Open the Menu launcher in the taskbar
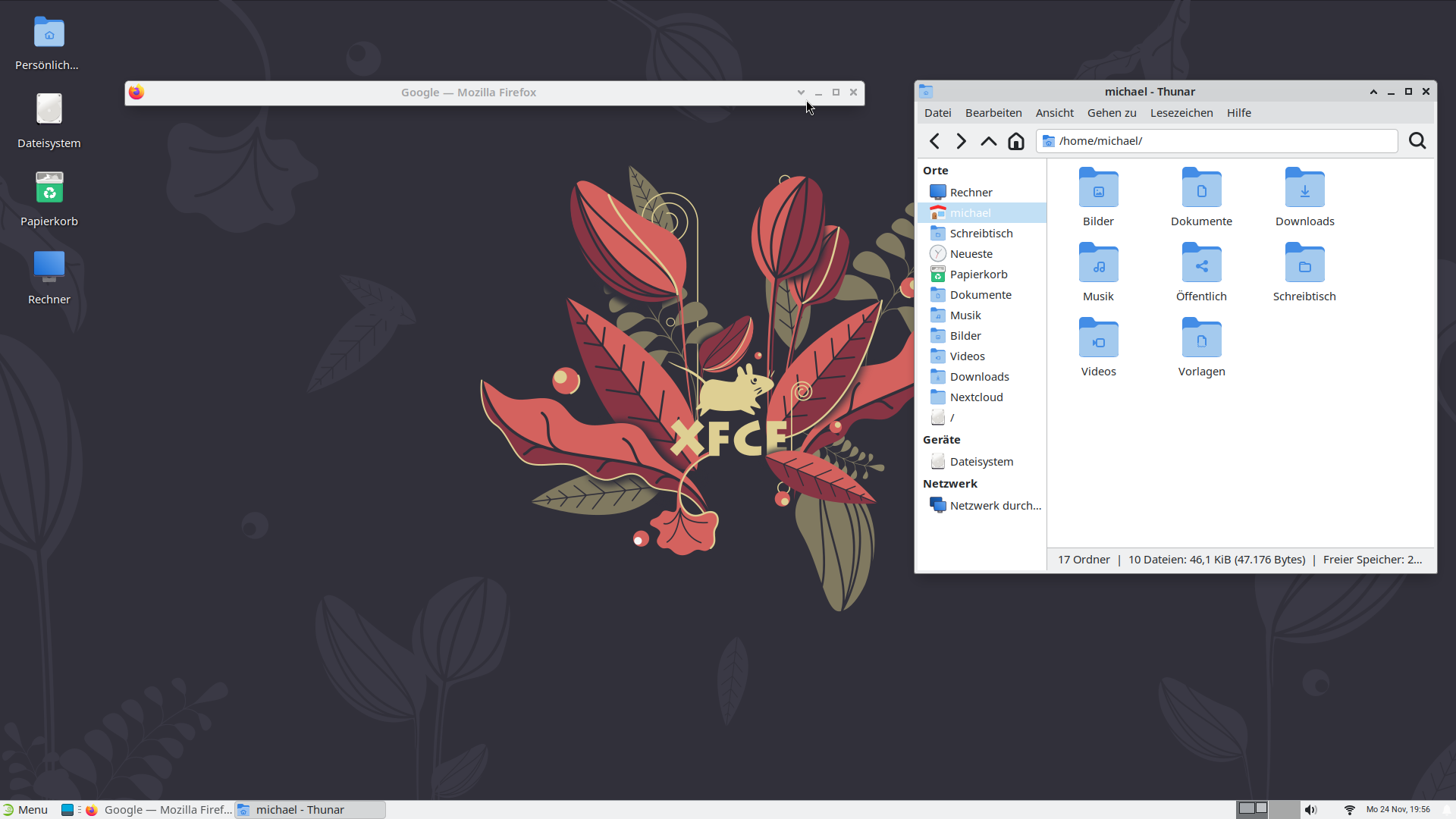Screen dimensions: 1456x819 (25, 810)
